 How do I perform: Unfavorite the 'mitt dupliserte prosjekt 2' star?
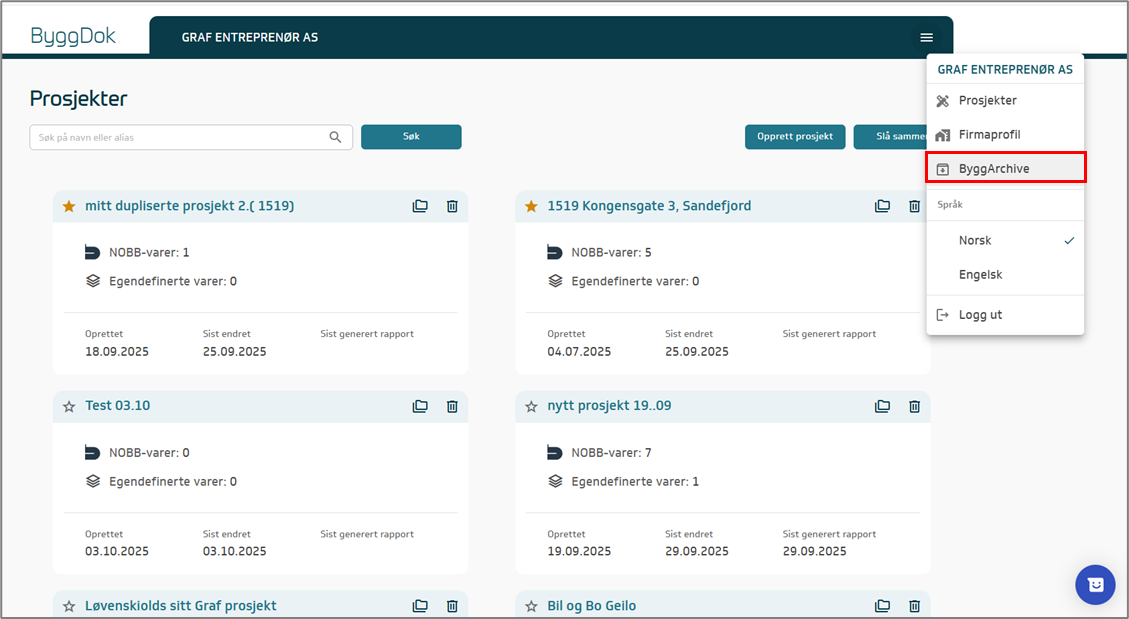(69, 206)
